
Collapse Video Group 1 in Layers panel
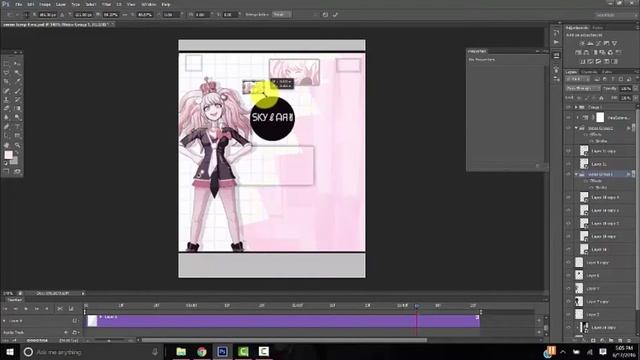576,174
